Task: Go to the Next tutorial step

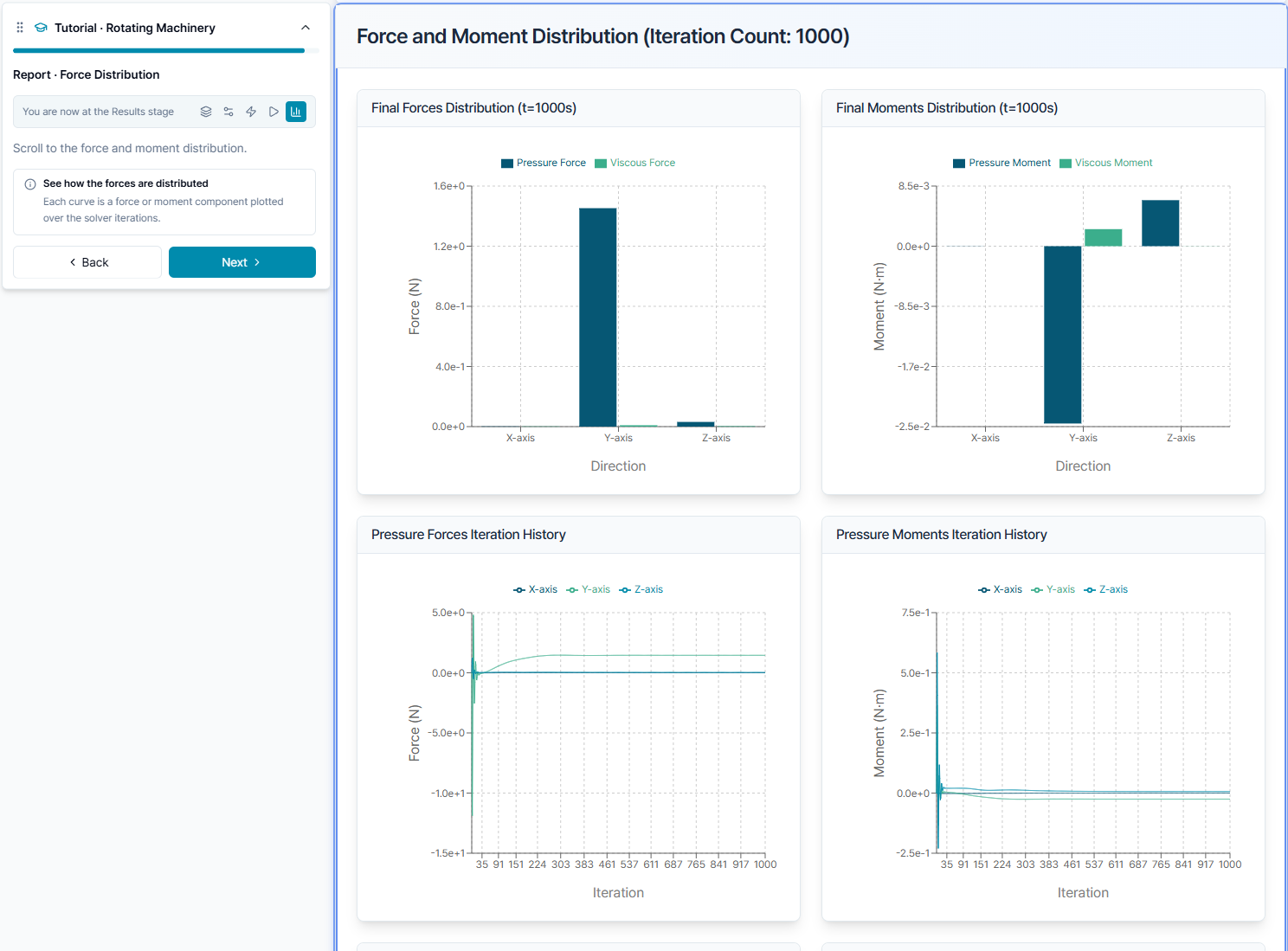Action: (x=242, y=262)
